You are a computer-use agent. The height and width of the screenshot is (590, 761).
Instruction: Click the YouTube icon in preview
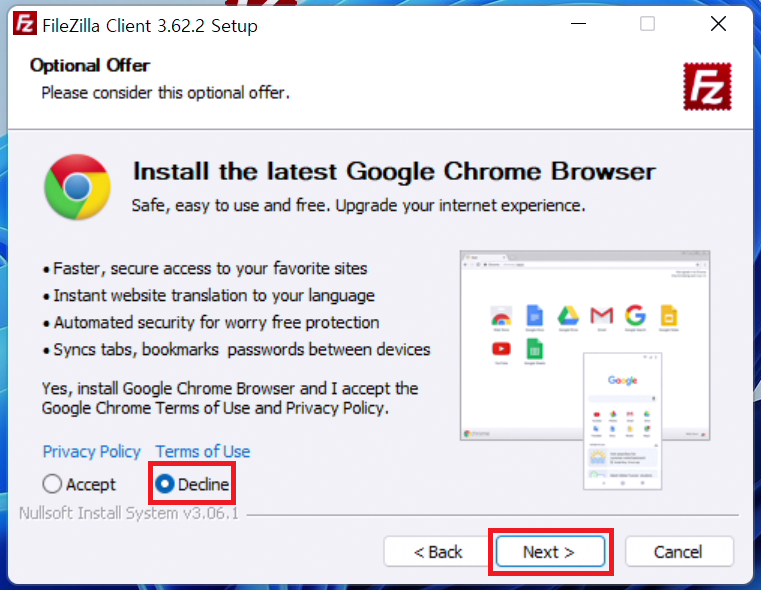(501, 348)
